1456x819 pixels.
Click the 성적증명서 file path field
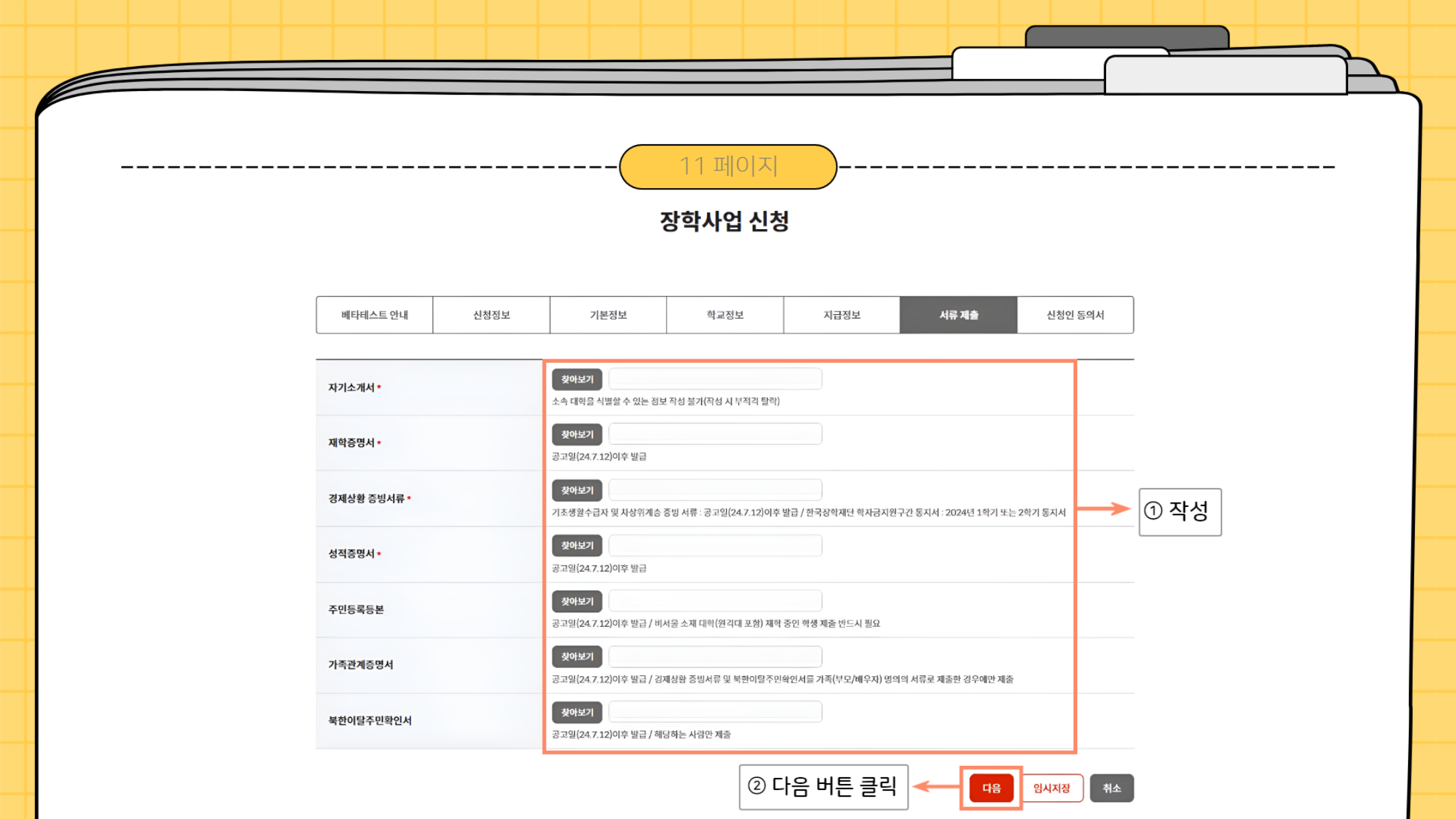click(x=715, y=545)
